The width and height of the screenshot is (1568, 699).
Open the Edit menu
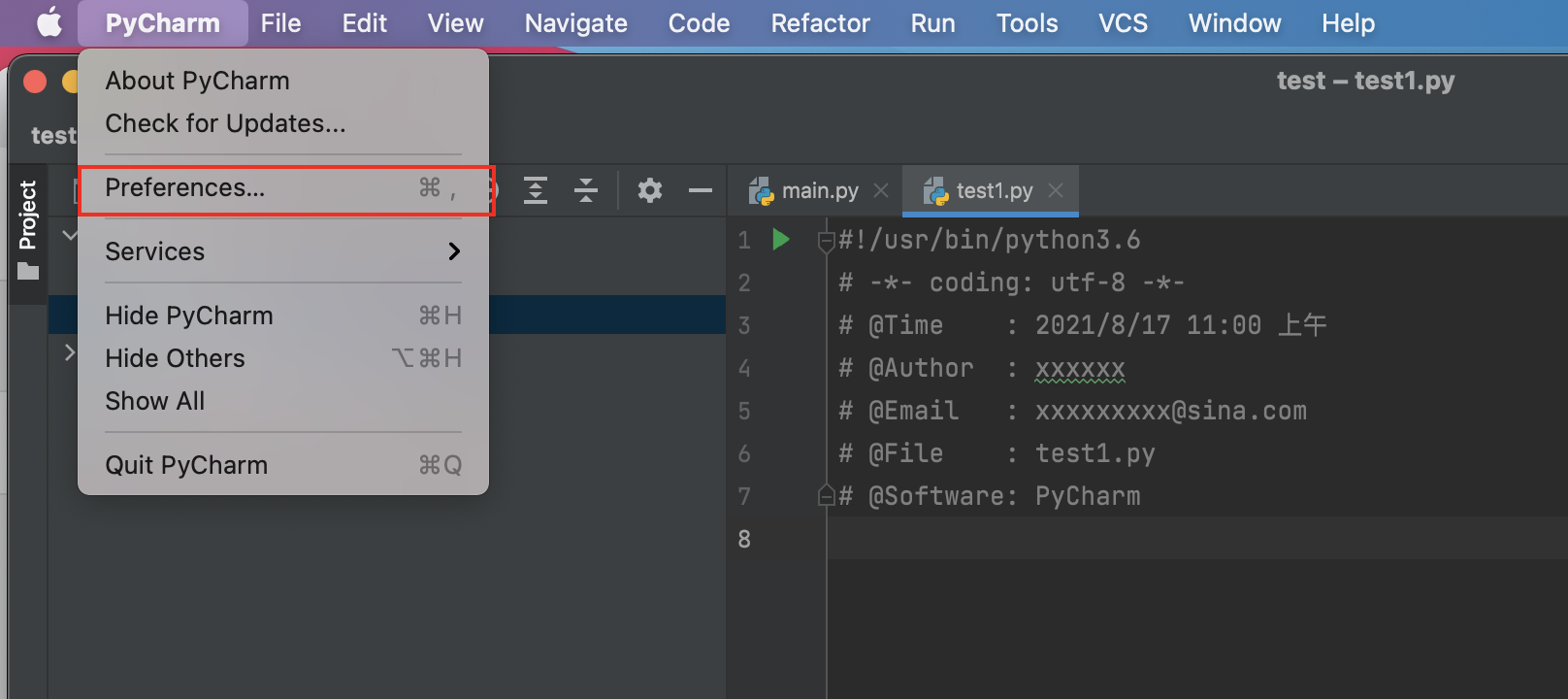pyautogui.click(x=364, y=23)
